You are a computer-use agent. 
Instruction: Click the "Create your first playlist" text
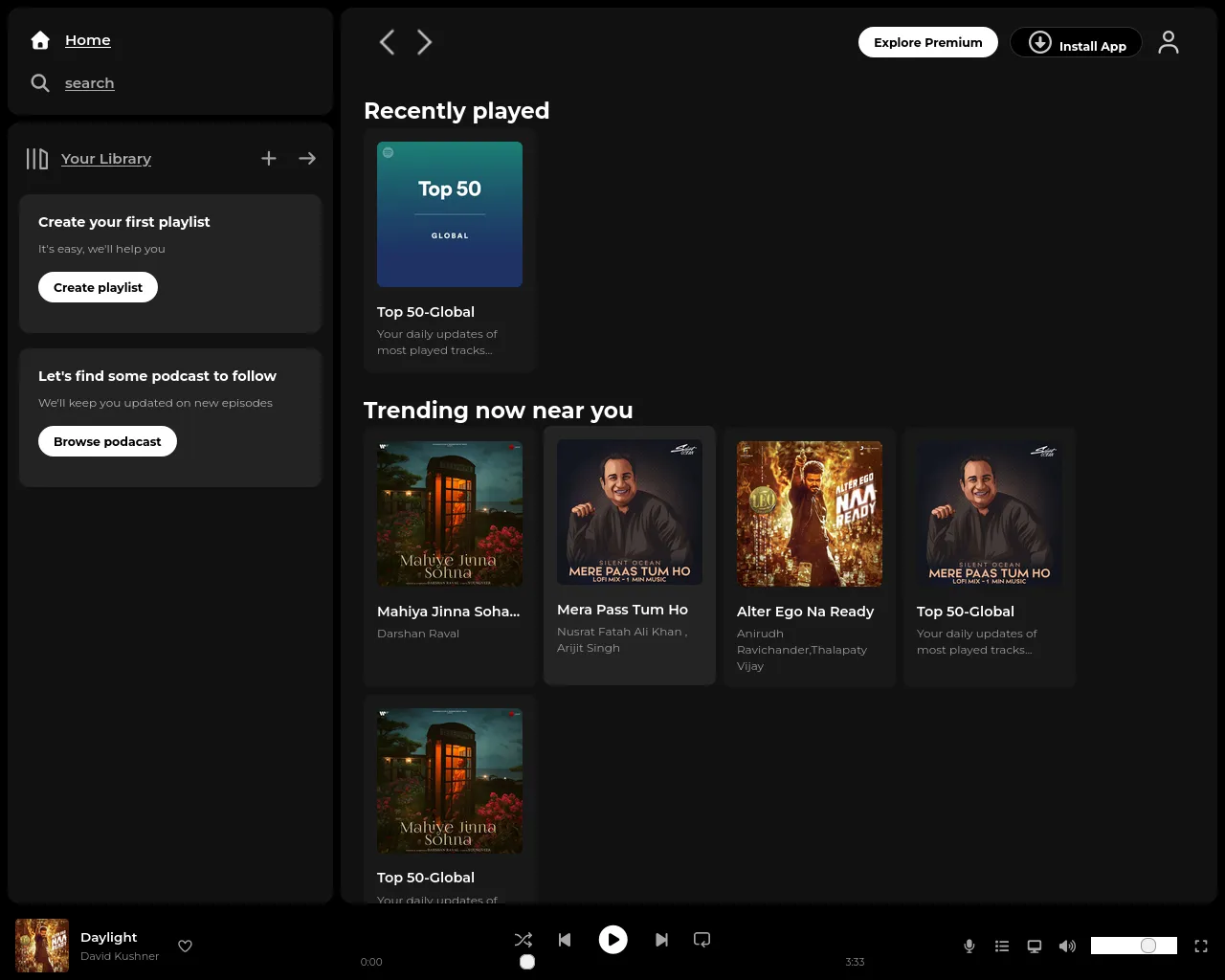coord(124,222)
